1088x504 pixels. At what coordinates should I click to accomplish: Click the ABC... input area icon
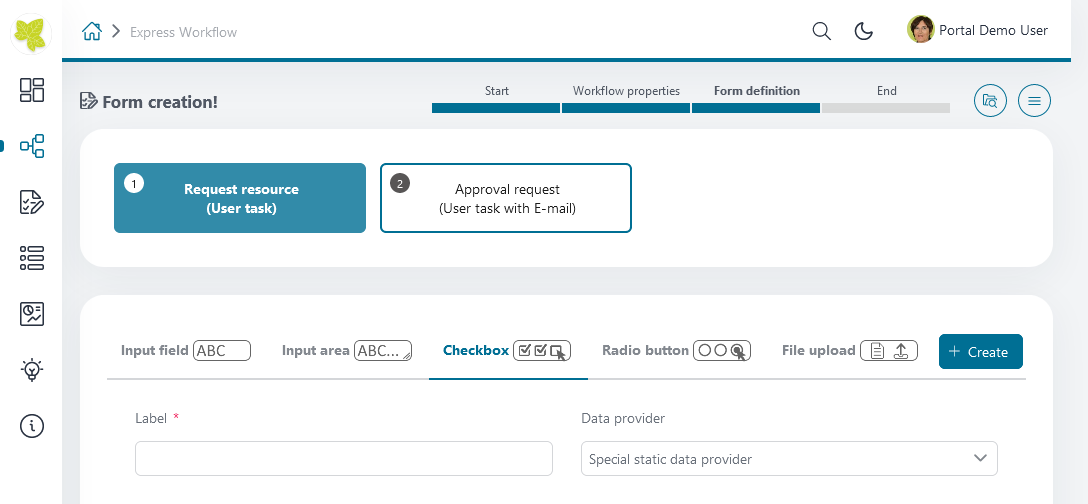coord(383,351)
